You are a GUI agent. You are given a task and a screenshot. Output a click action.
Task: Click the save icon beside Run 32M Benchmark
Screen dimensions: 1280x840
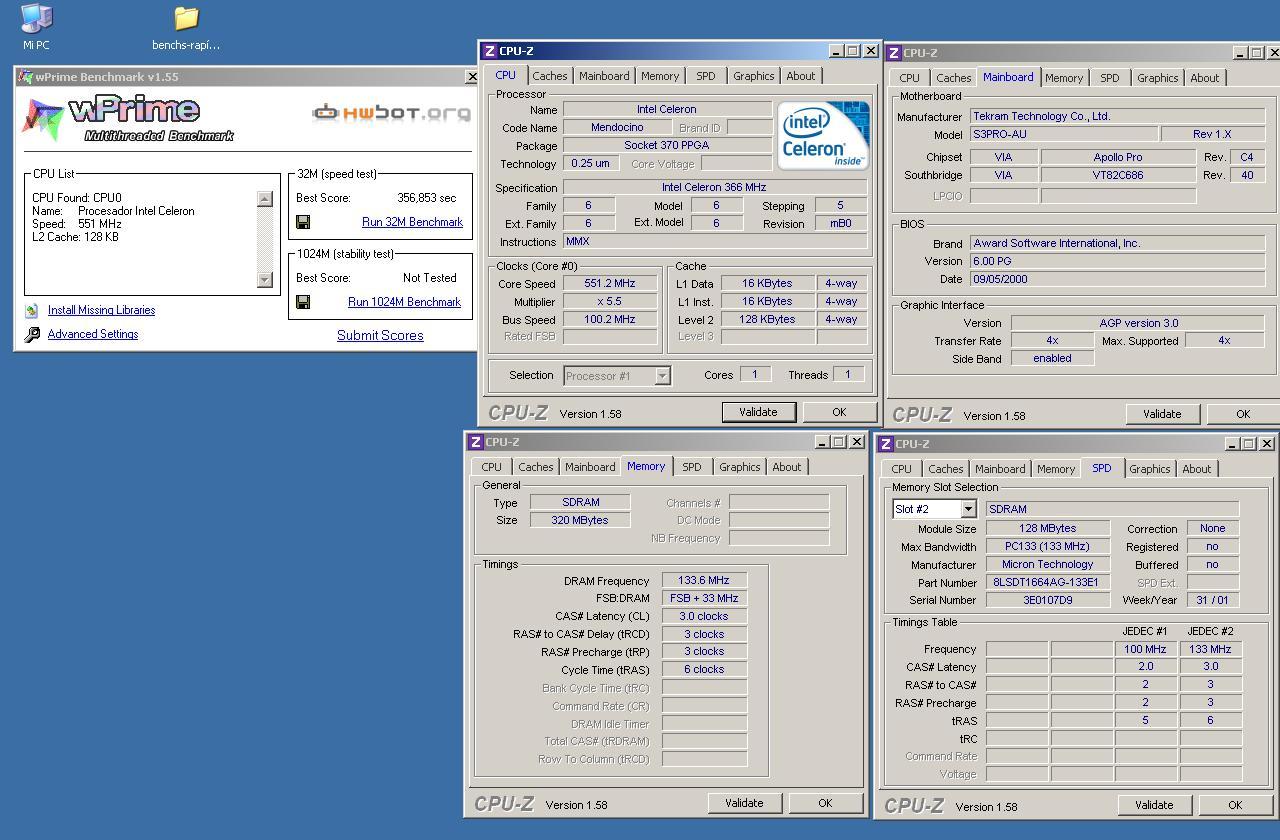click(x=303, y=222)
